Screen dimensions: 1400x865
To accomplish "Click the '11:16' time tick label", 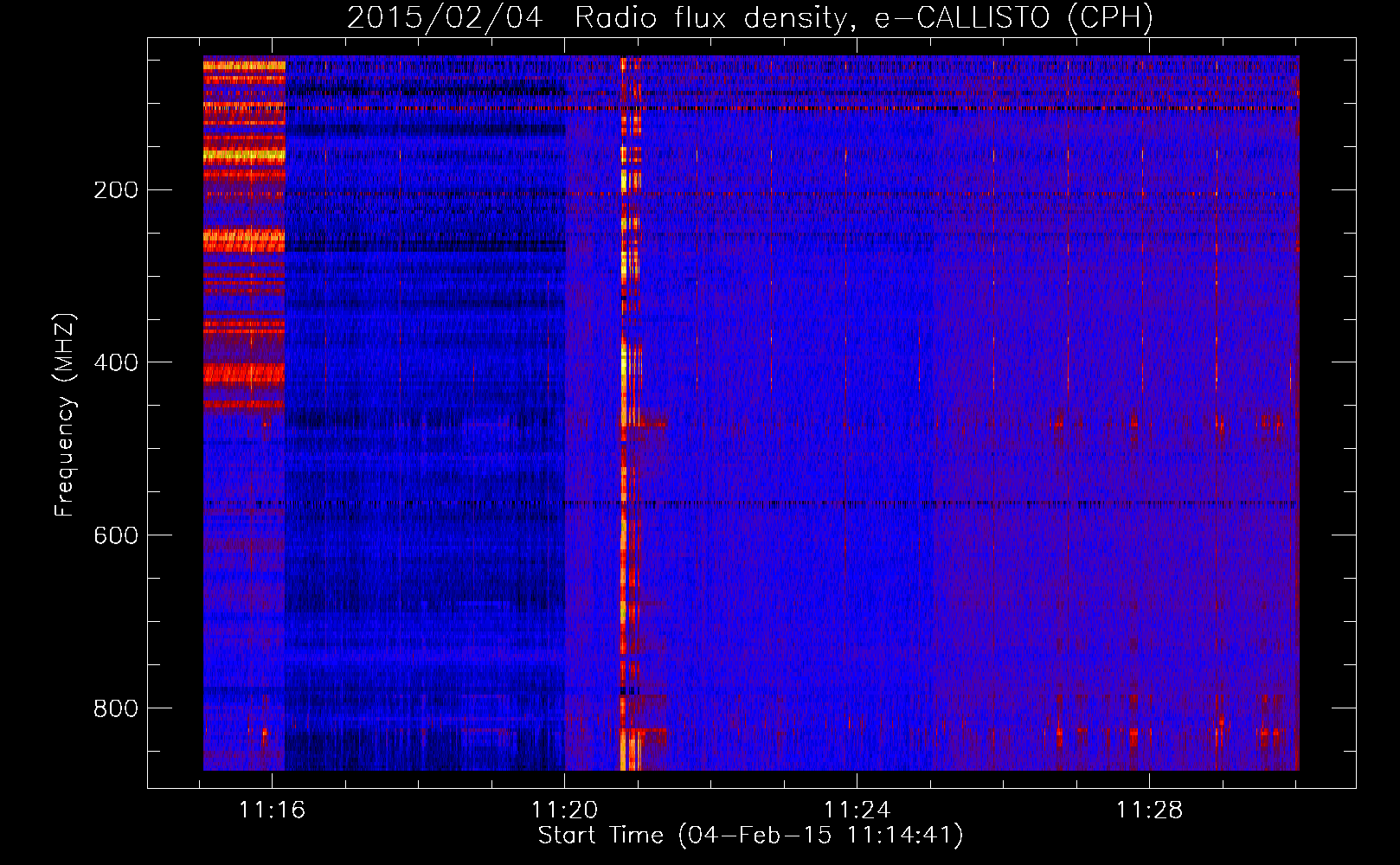I will pyautogui.click(x=273, y=811).
